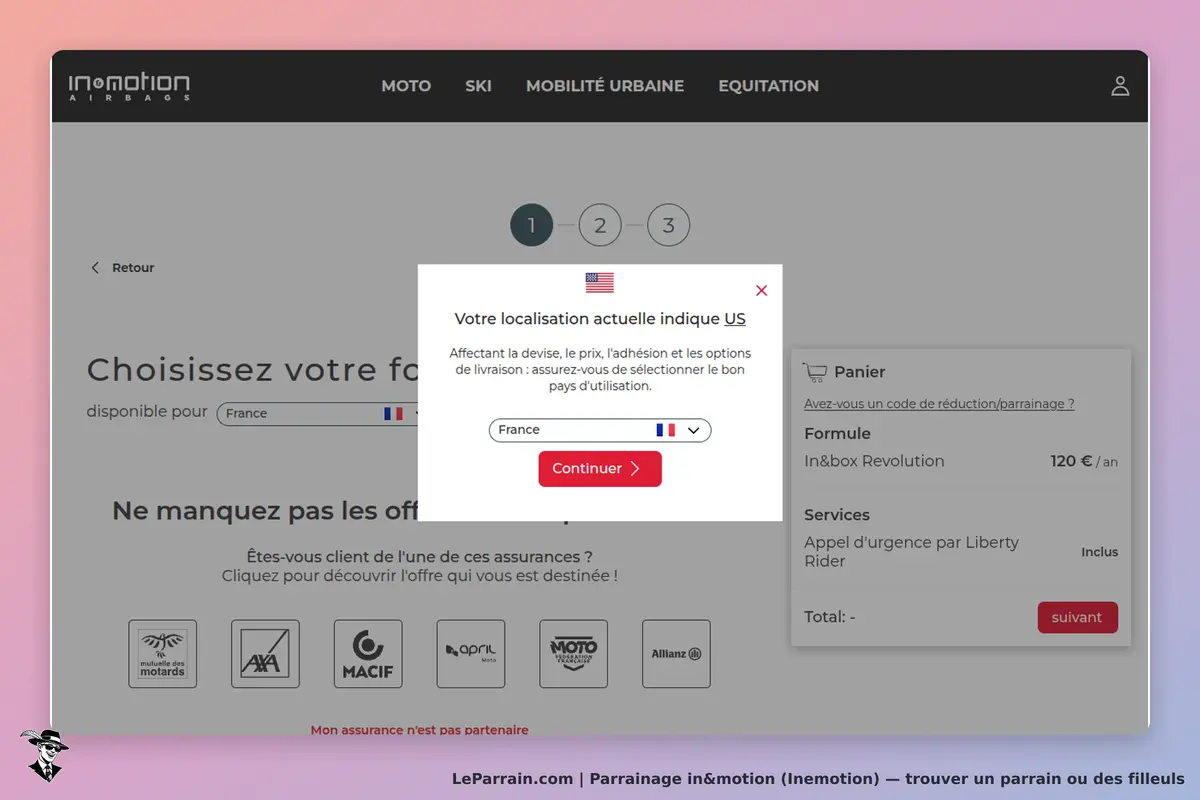Viewport: 1200px width, 800px height.
Task: Click the 'Panier' heading
Action: tap(860, 372)
